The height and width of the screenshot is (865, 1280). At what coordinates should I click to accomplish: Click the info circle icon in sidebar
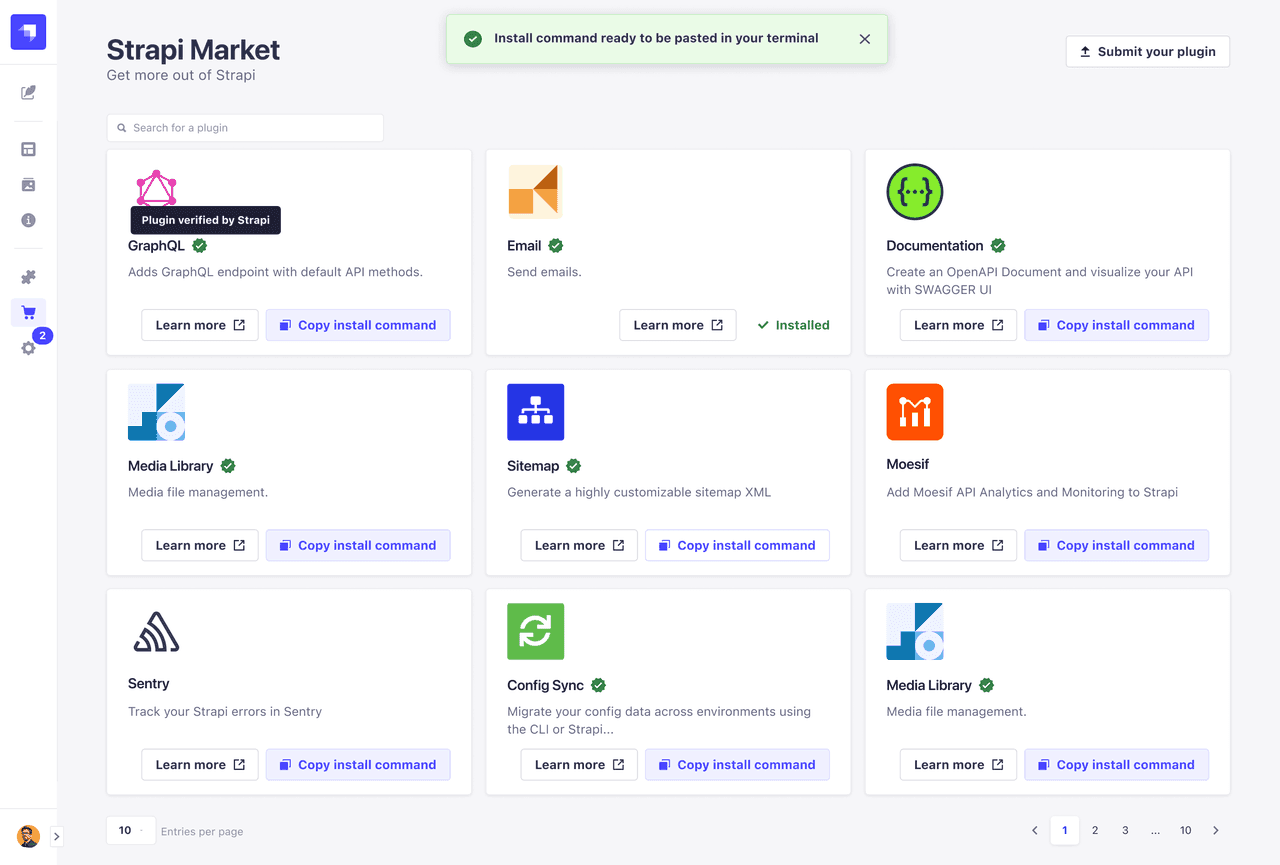click(x=28, y=220)
